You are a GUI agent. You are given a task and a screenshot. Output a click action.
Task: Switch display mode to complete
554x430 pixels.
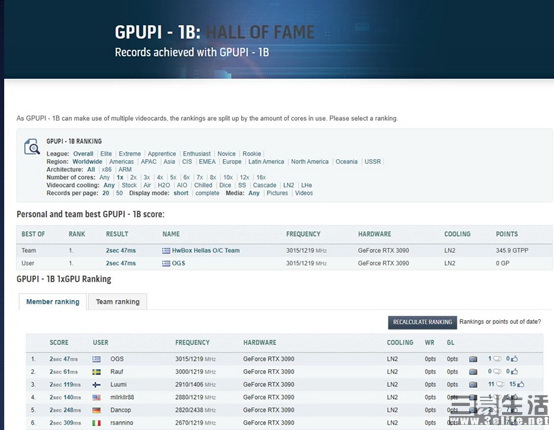click(207, 193)
